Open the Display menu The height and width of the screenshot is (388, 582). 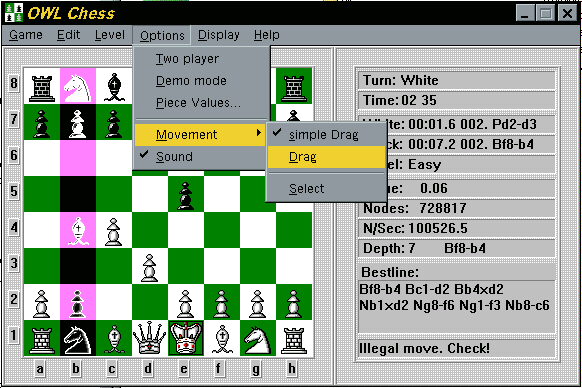pyautogui.click(x=219, y=35)
